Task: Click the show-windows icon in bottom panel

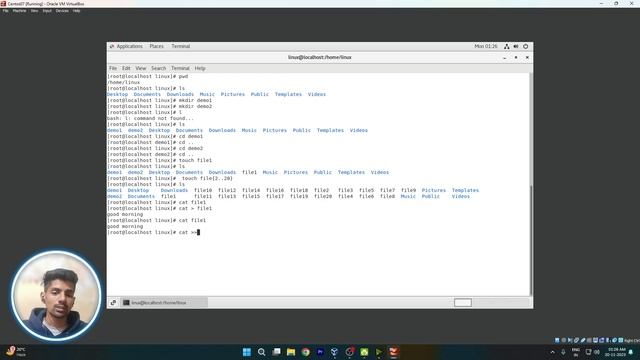Action: tap(113, 302)
